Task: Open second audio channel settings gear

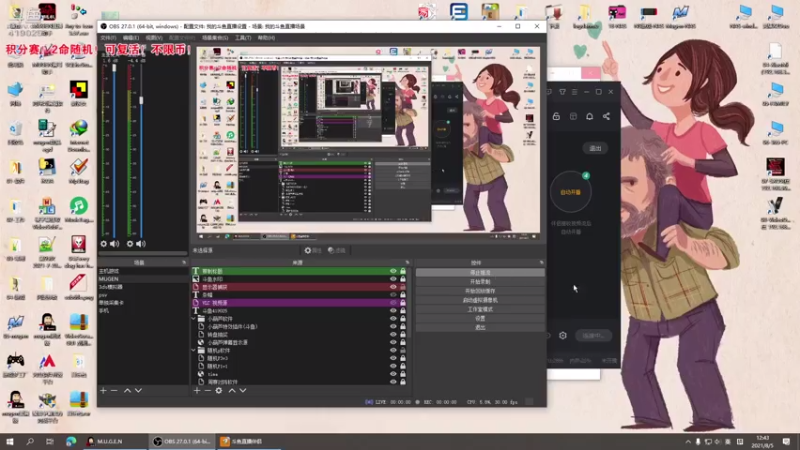Action: (130, 244)
